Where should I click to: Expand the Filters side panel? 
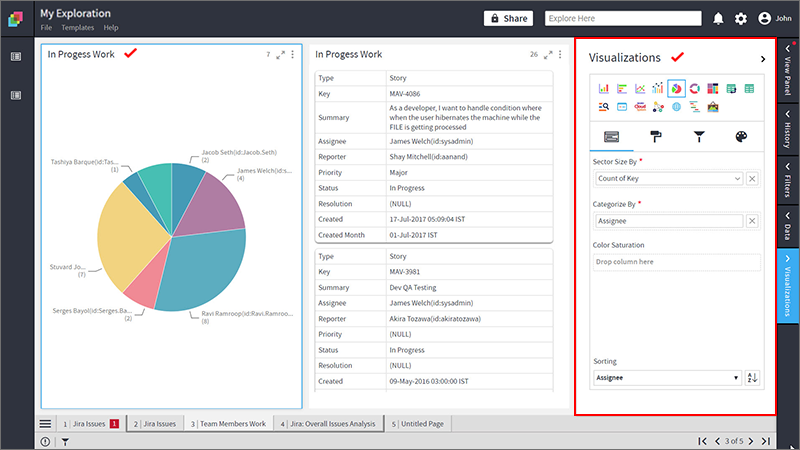[788, 181]
